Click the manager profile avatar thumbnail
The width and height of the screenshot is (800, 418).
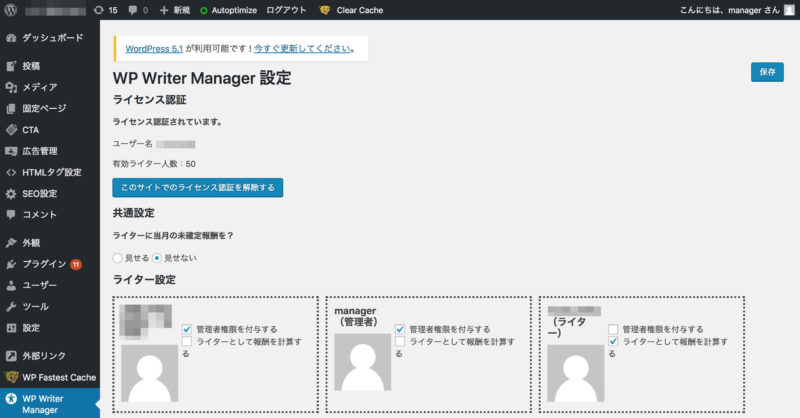[x=363, y=362]
